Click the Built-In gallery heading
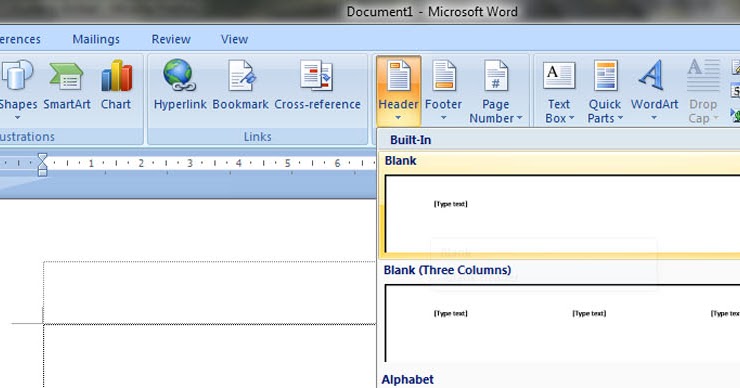Image resolution: width=740 pixels, height=388 pixels. (x=410, y=140)
